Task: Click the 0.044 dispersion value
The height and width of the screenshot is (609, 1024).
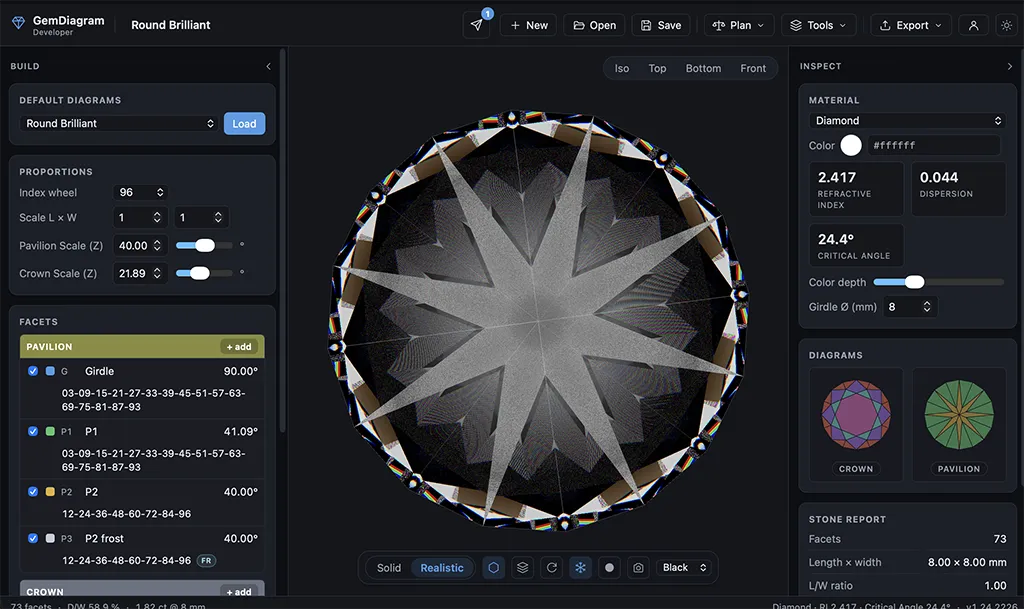Action: point(938,178)
